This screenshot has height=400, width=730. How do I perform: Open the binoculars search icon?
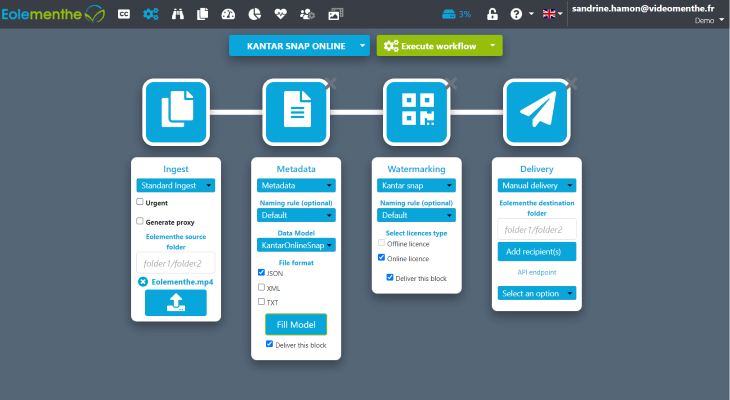tap(177, 14)
